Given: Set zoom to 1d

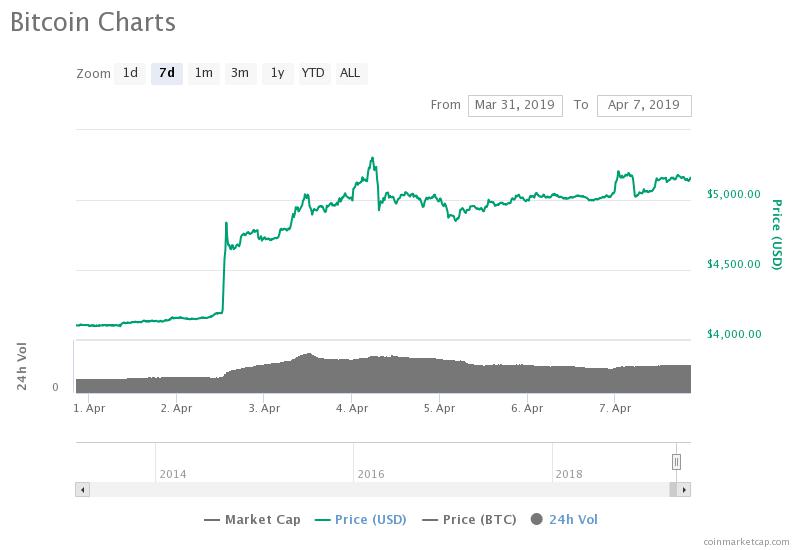Looking at the screenshot, I should click(130, 73).
